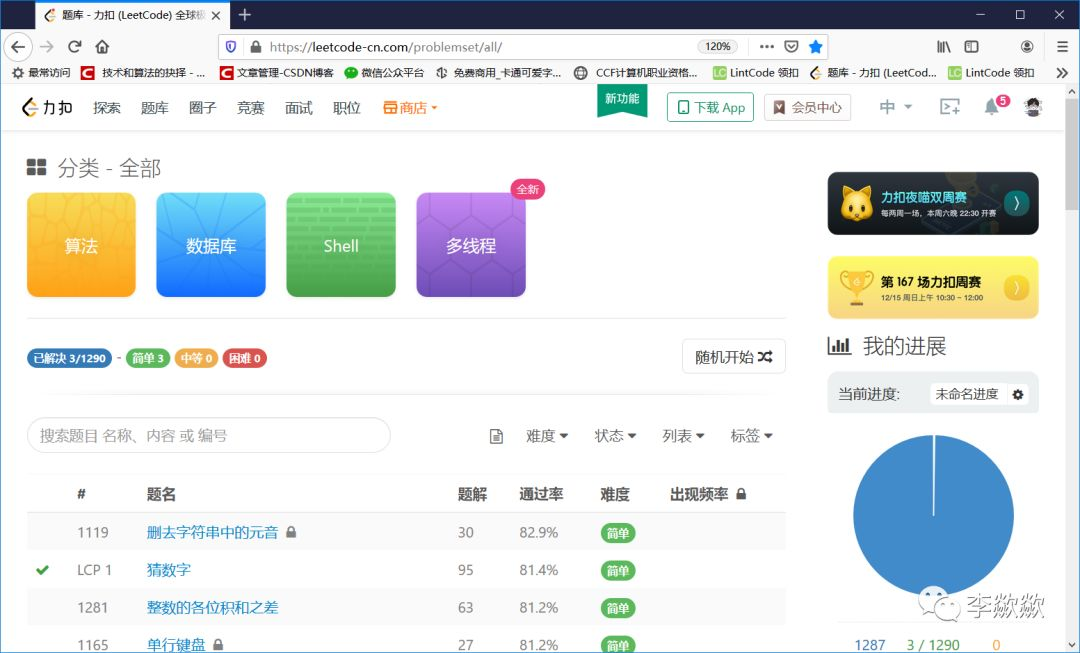Open the Firefox hamburger menu

point(1062,47)
